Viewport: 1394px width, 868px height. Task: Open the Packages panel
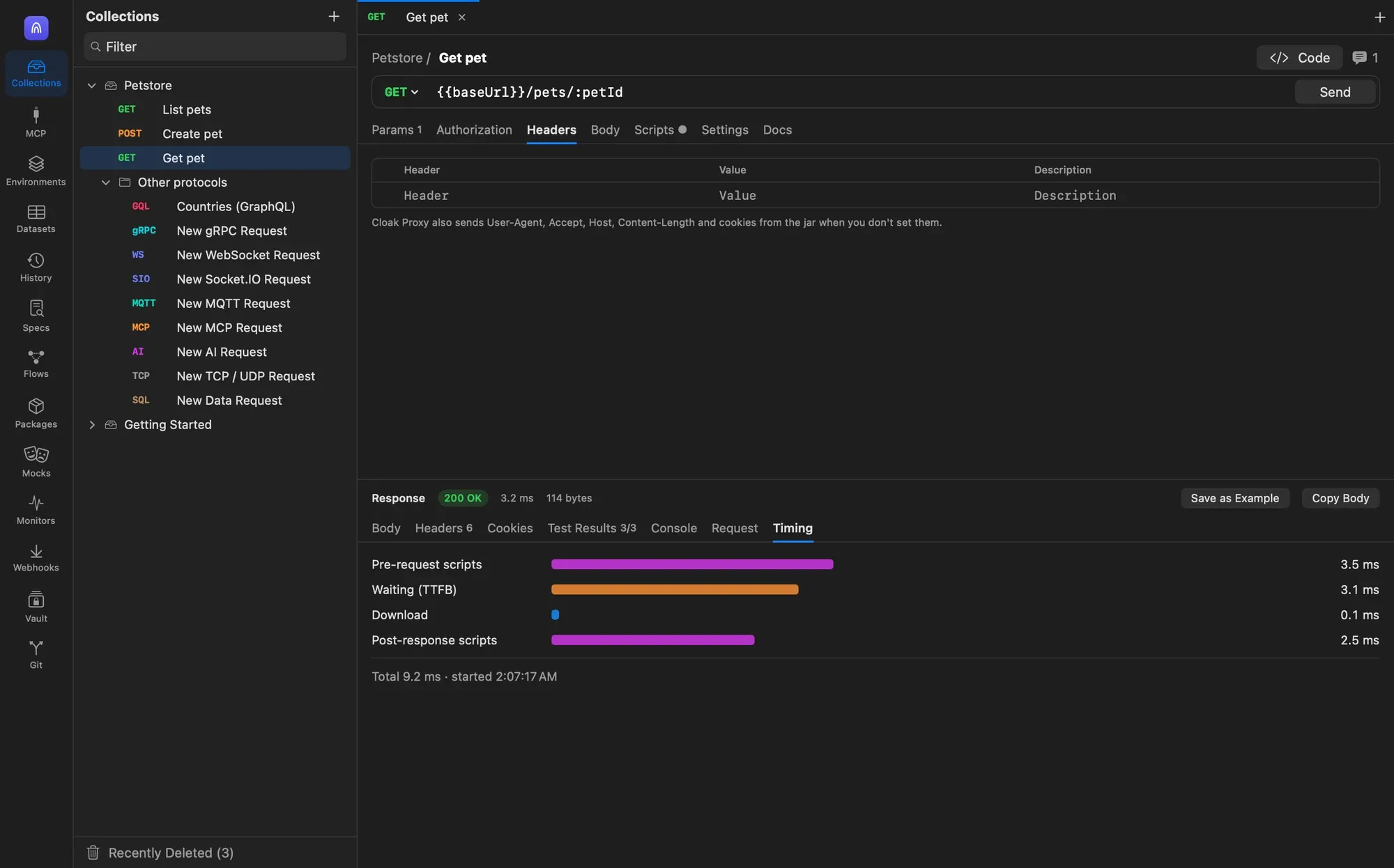pos(36,413)
